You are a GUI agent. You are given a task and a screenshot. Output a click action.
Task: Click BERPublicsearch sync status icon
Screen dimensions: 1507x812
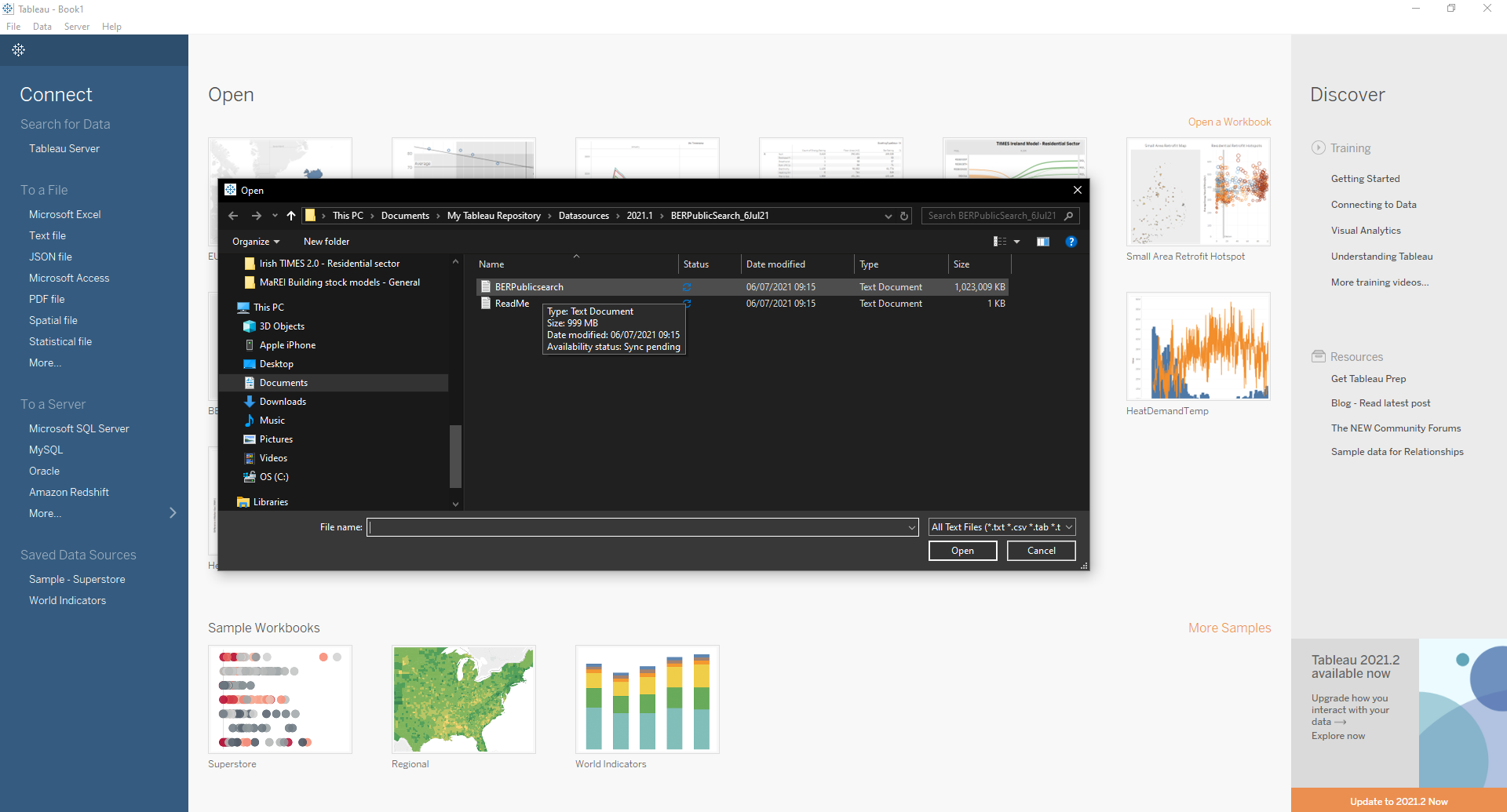687,287
